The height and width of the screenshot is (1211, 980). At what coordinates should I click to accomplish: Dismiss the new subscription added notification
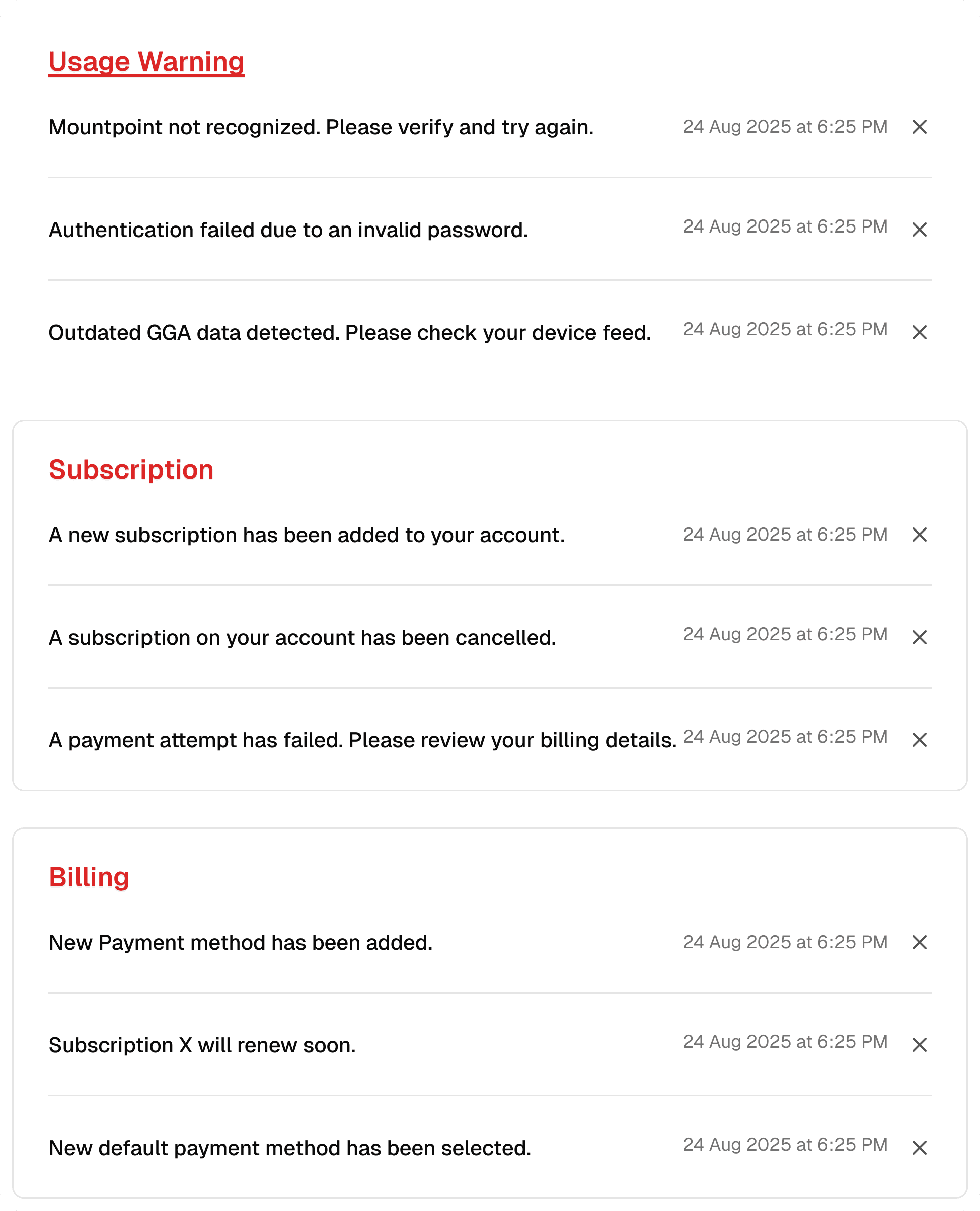[x=919, y=535]
